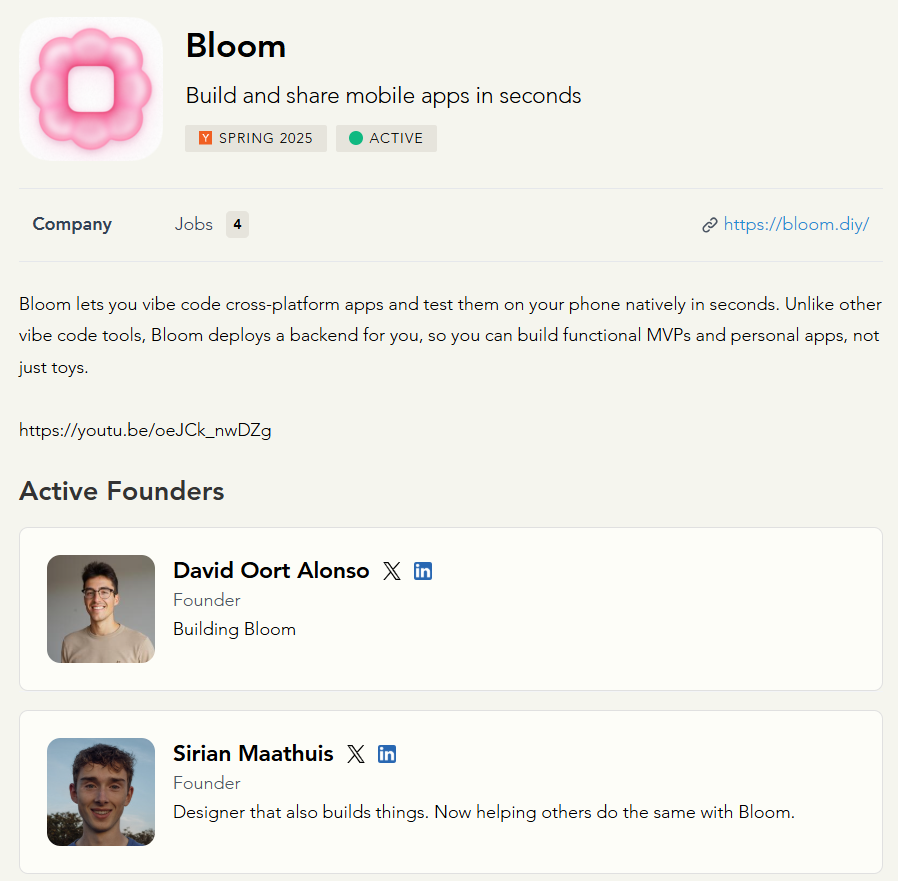
Task: Switch to the Company tab
Action: point(72,224)
